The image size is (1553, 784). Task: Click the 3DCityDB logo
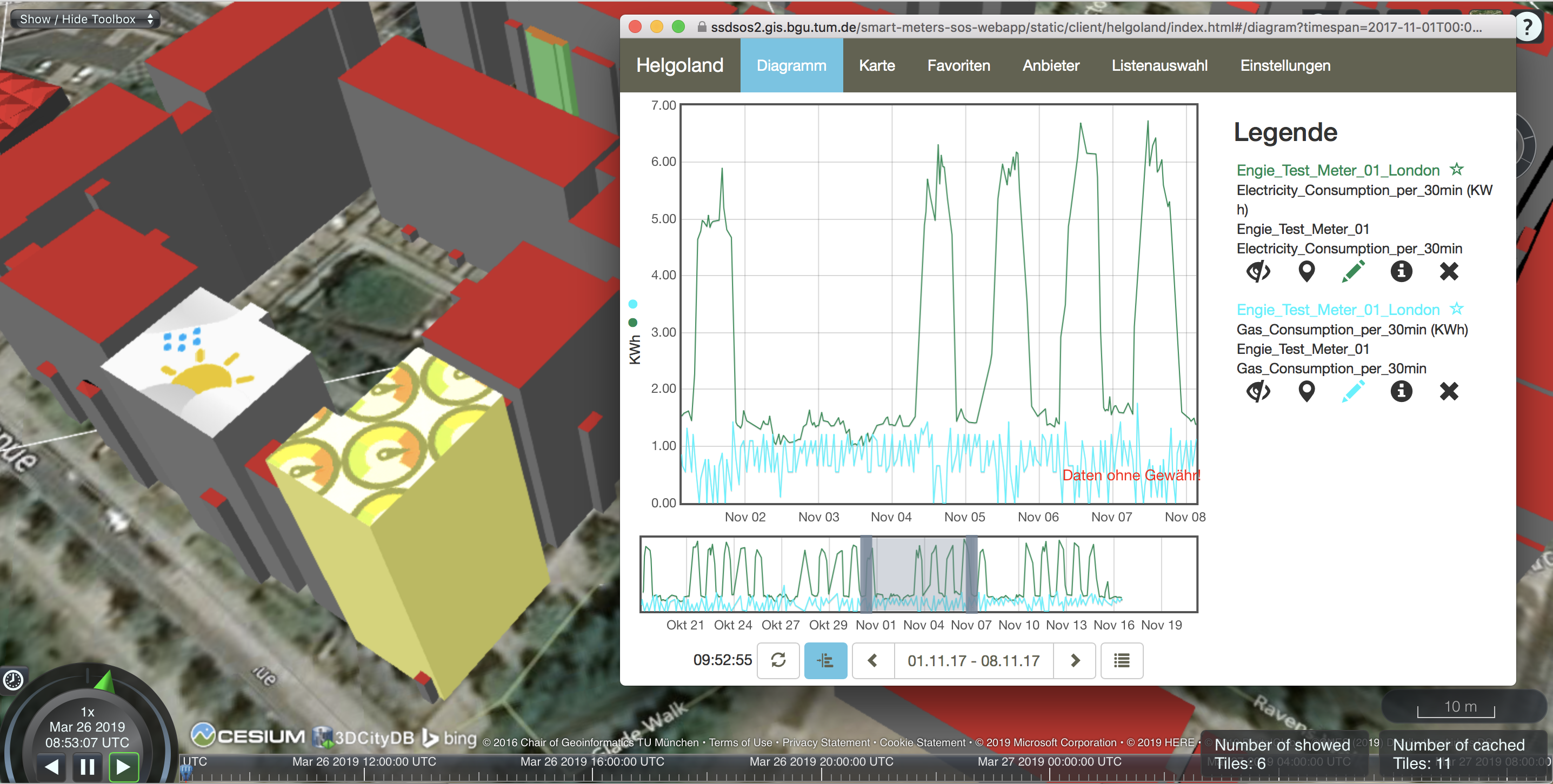point(364,737)
